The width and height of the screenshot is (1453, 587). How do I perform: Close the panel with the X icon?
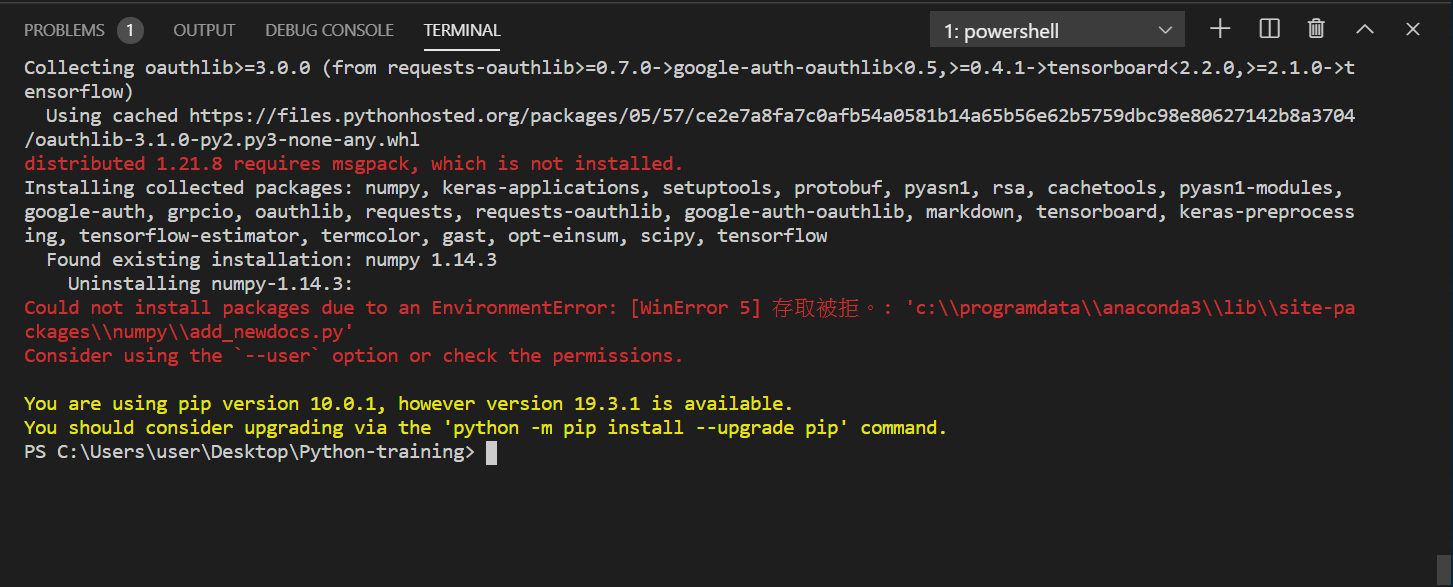tap(1413, 29)
